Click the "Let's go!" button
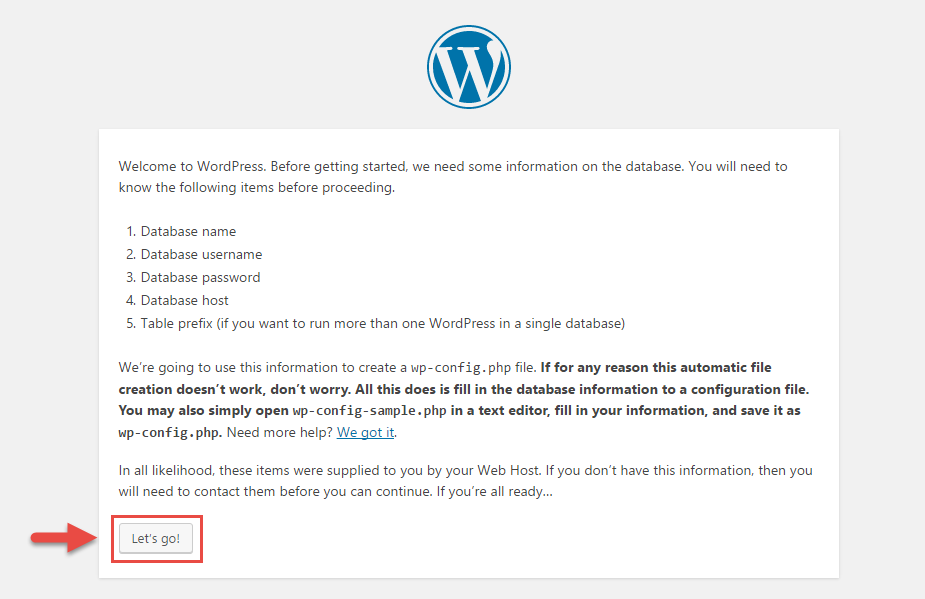The height and width of the screenshot is (599, 925). coord(156,538)
